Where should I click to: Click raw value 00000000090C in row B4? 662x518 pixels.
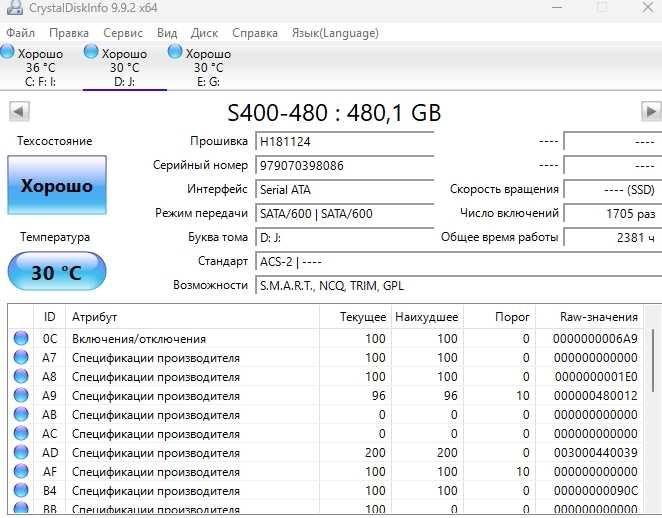click(596, 491)
